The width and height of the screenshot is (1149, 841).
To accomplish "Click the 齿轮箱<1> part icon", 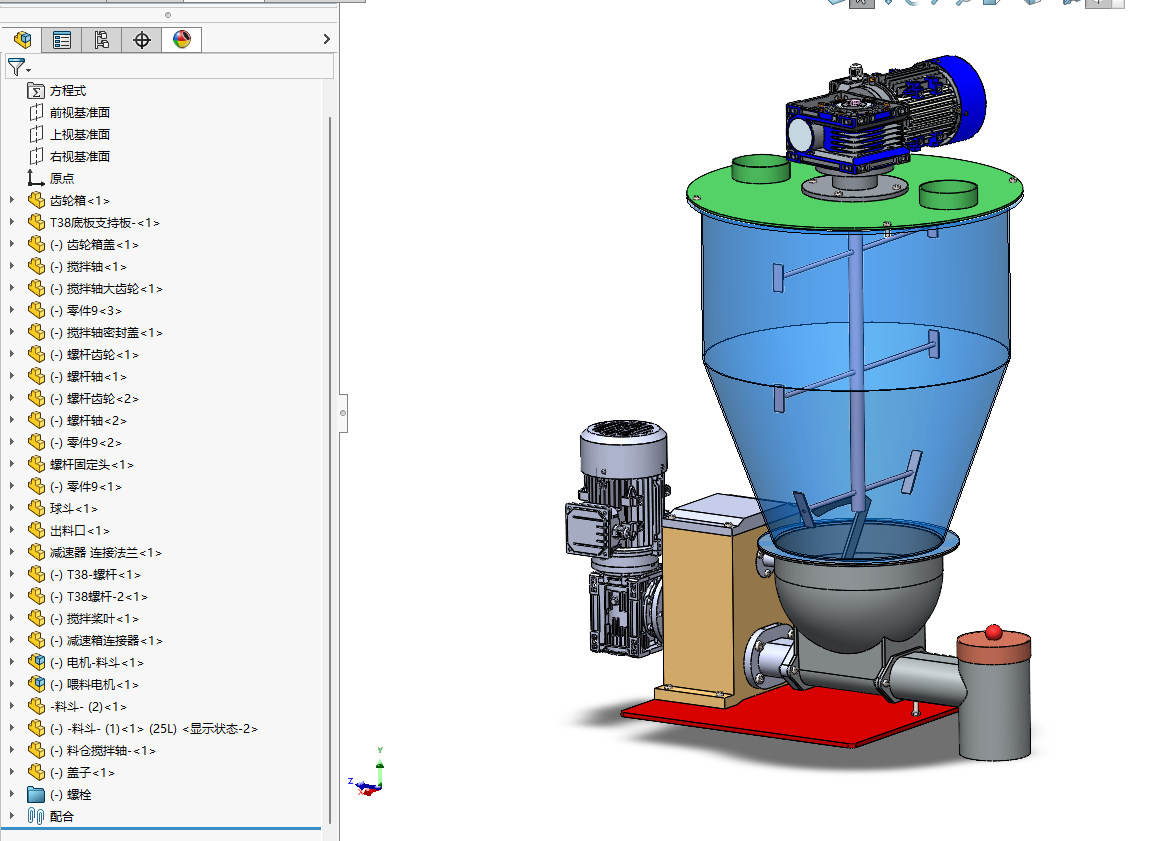I will point(36,200).
